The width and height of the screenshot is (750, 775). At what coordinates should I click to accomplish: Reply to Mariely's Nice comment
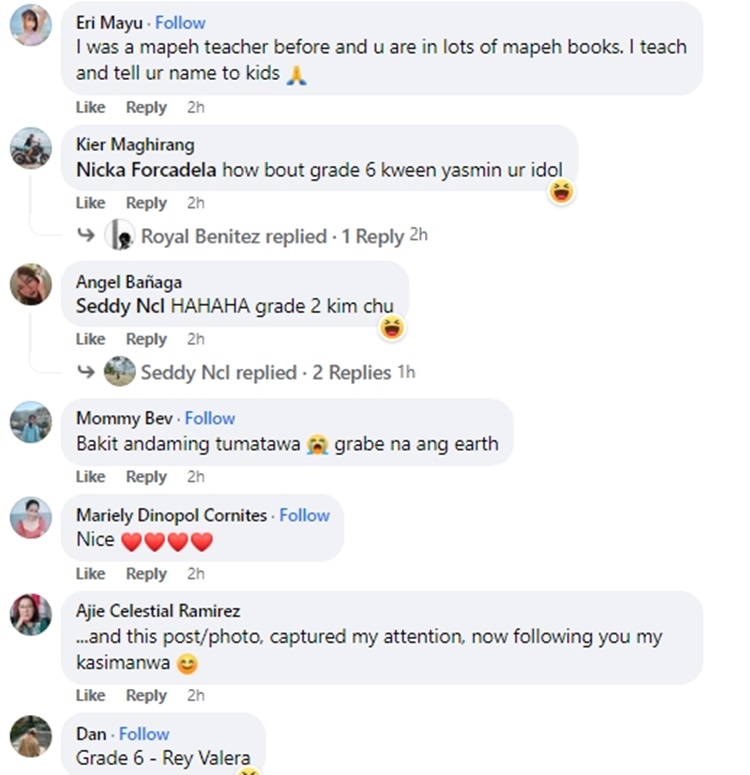click(x=146, y=574)
